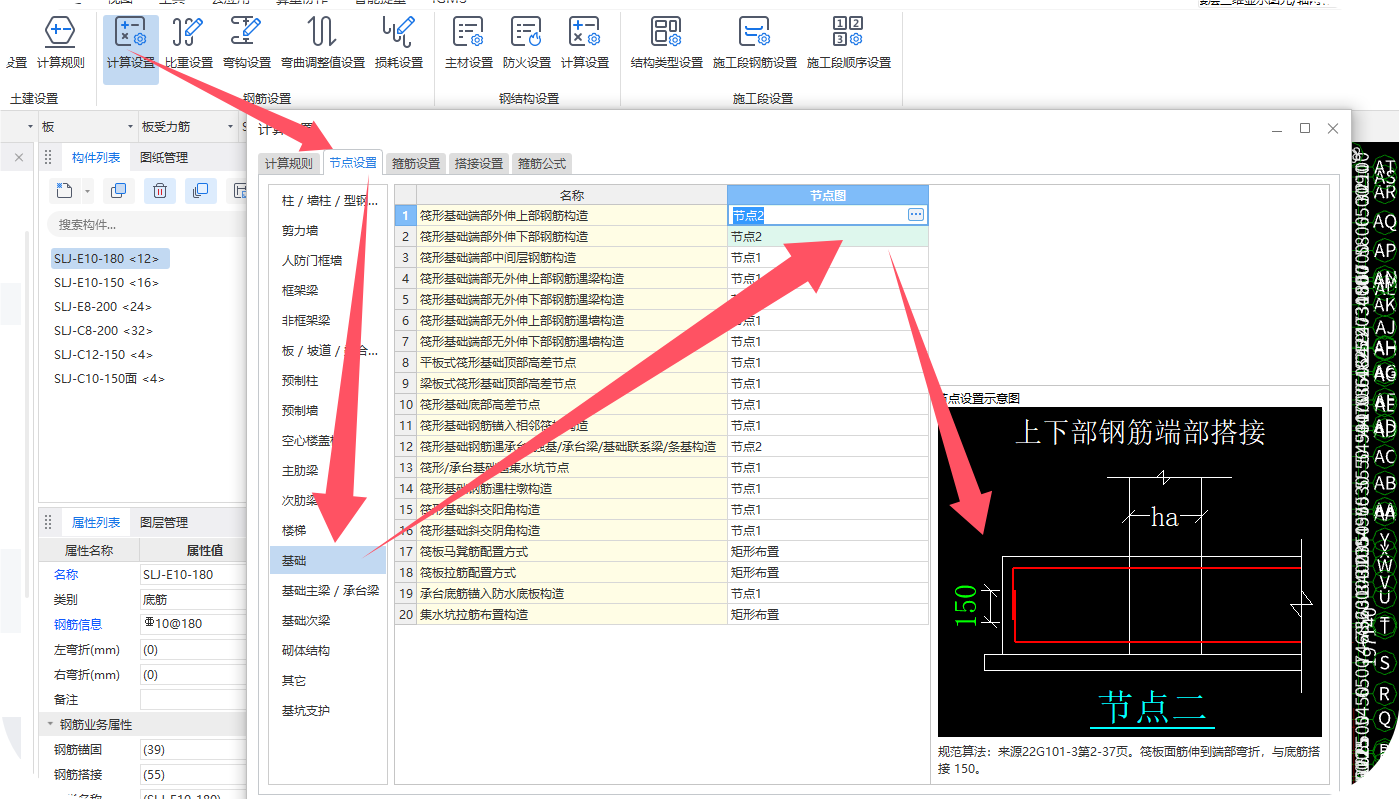Open 主材设置 in the 钢结构设置 group
The height and width of the screenshot is (799, 1399).
point(469,42)
